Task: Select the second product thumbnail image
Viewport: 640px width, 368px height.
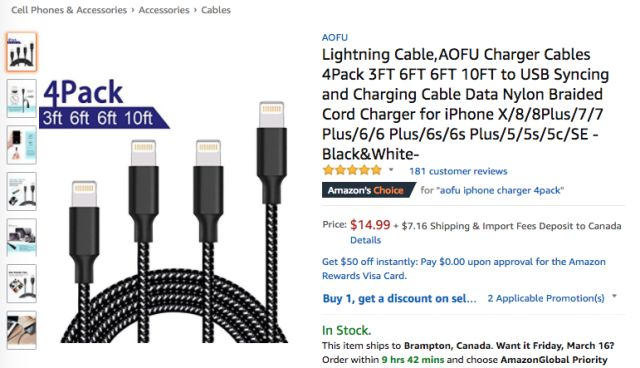Action: tap(22, 99)
